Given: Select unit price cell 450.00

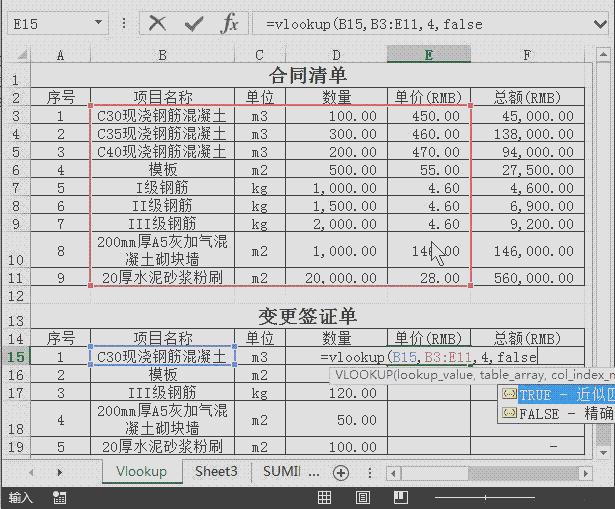Looking at the screenshot, I should [429, 116].
